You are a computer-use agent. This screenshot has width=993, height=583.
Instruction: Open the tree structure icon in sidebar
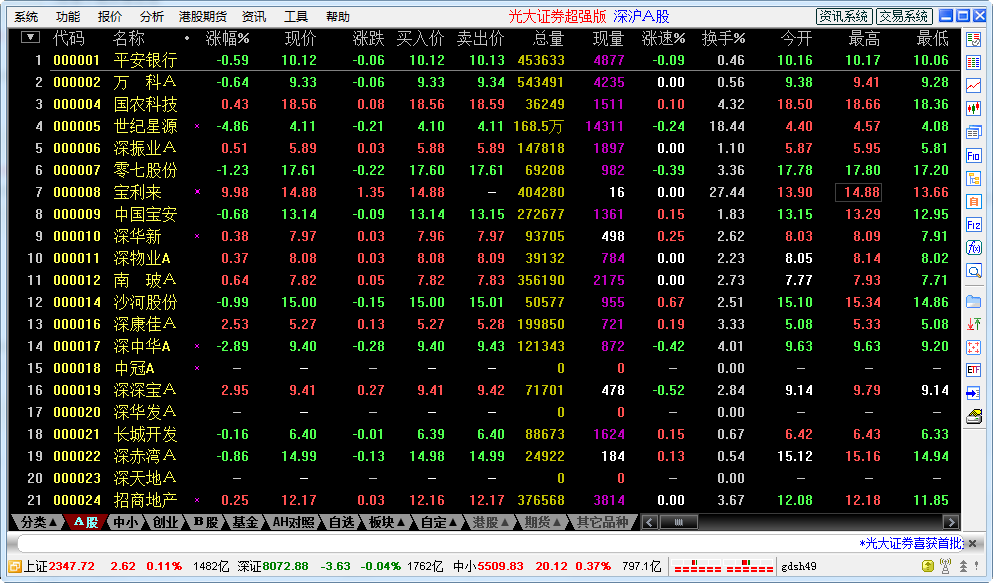[973, 179]
